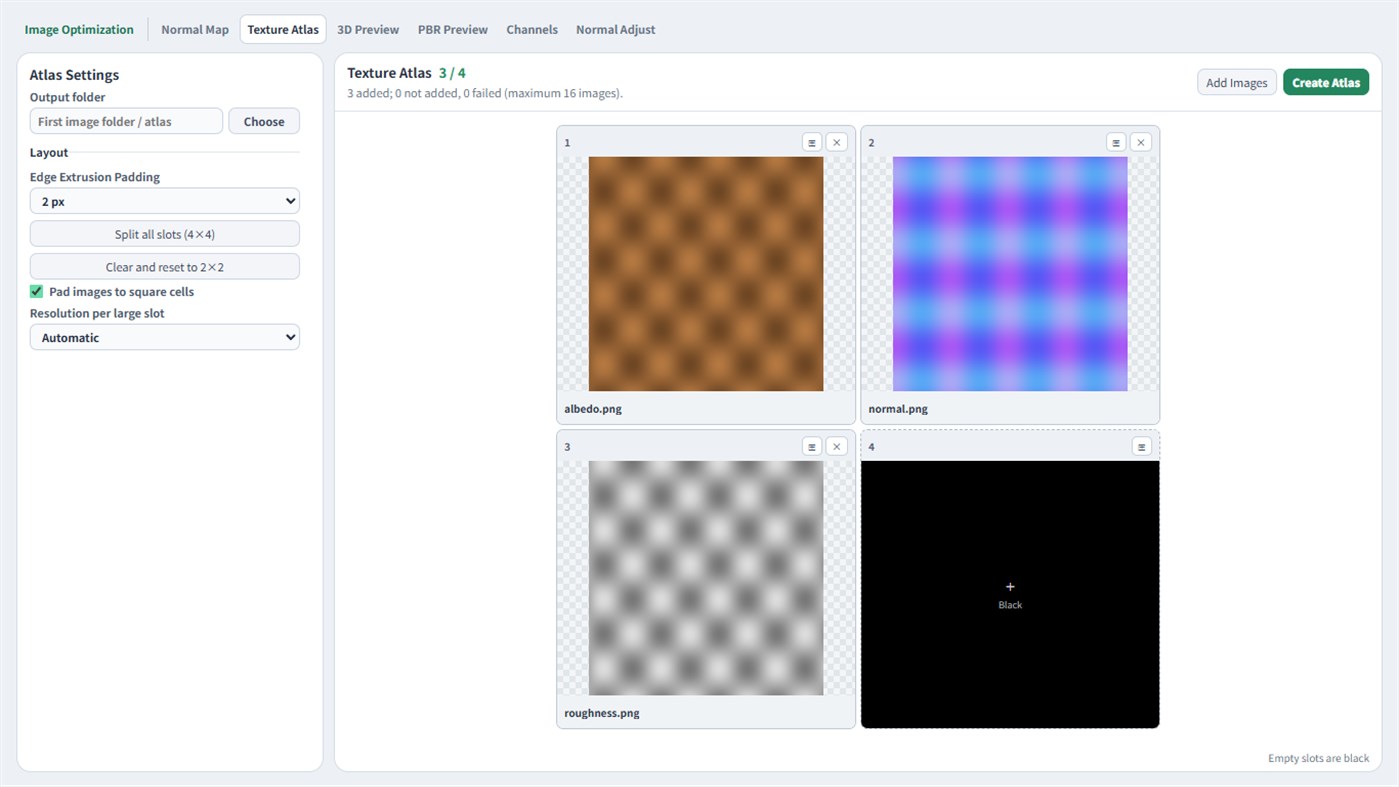Click the albedo.png file name
Screen dimensions: 1399x787
[593, 409]
